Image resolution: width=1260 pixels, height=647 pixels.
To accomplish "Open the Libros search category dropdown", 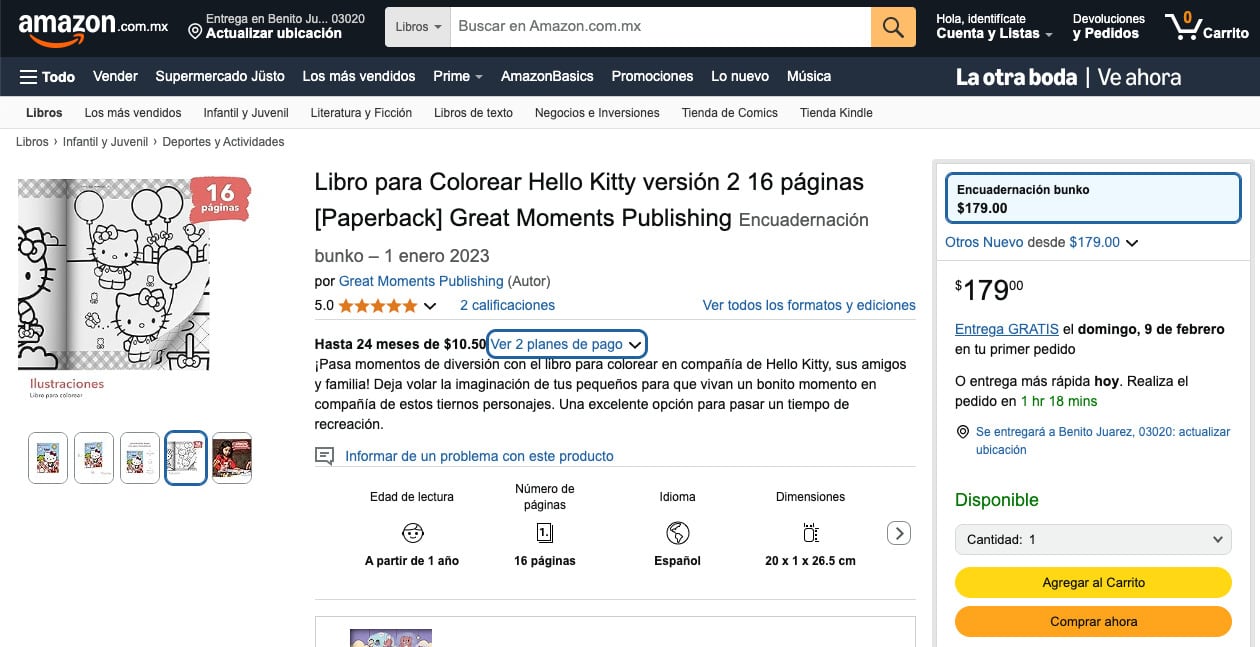I will click(418, 27).
